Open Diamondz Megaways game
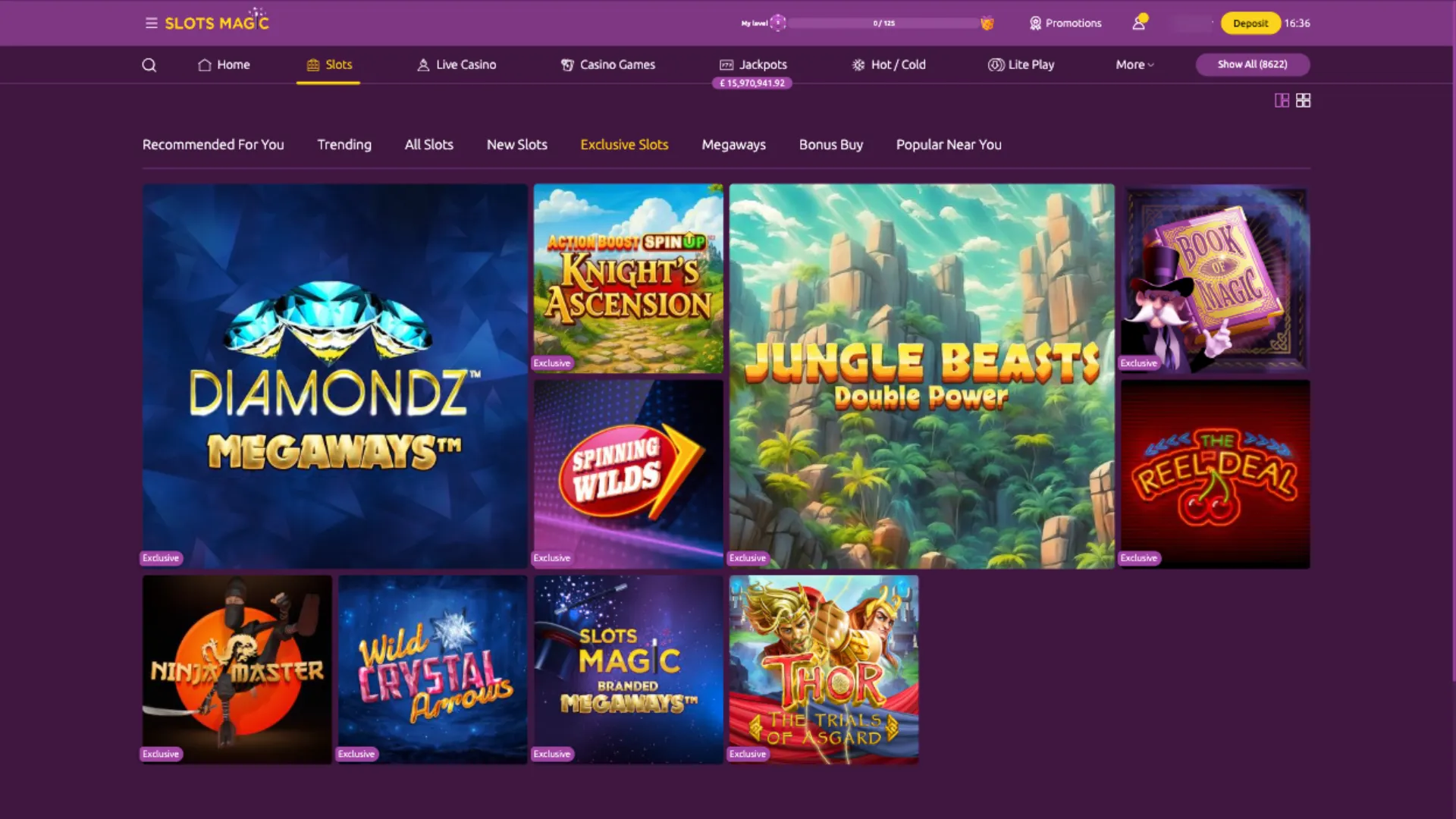This screenshot has width=1456, height=819. [x=335, y=376]
